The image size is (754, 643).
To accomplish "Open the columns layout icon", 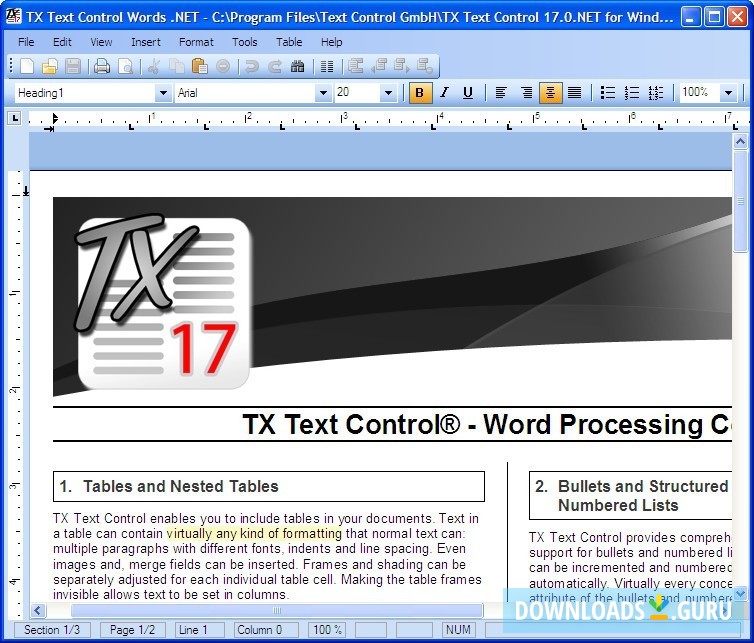I will point(327,66).
